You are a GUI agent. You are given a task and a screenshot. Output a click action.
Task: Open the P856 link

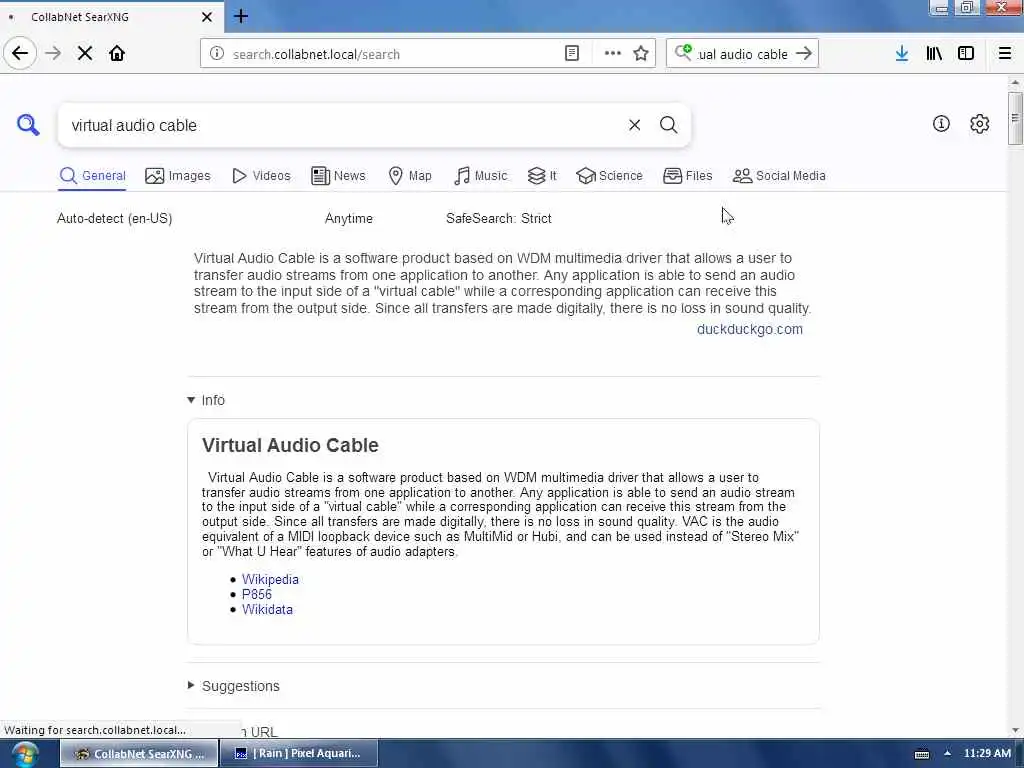pos(257,594)
